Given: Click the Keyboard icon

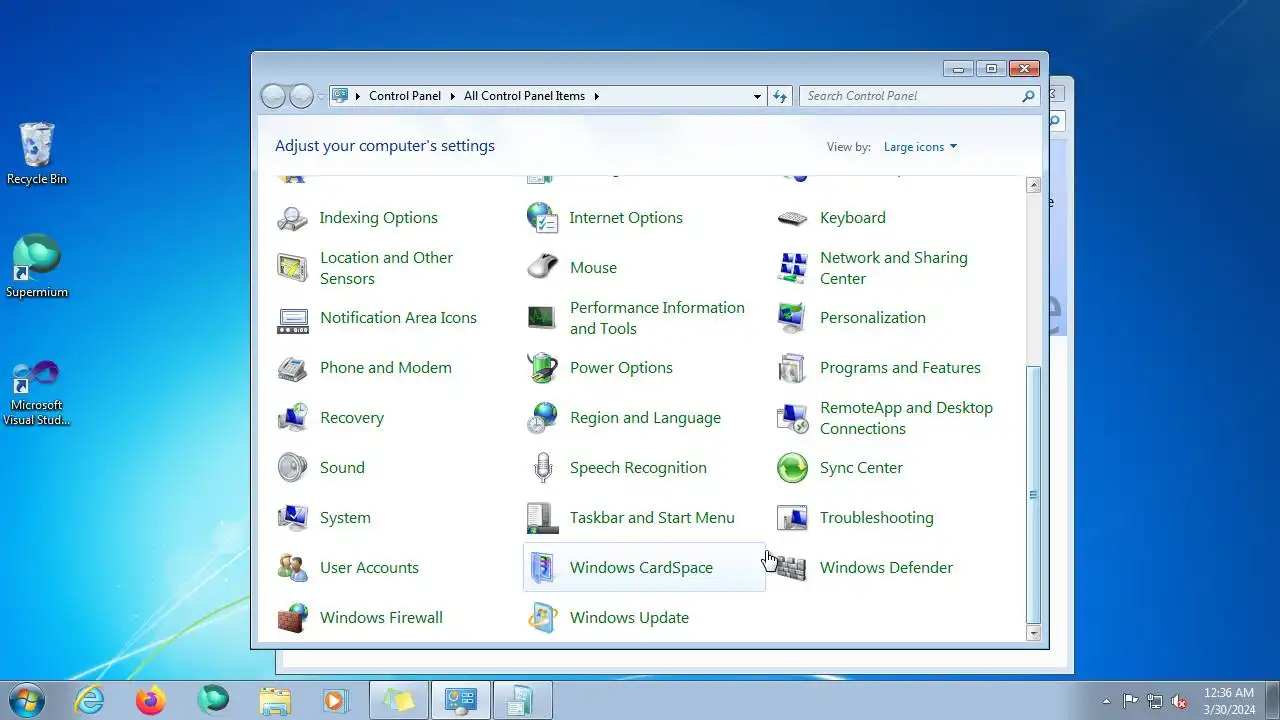Looking at the screenshot, I should pos(793,218).
